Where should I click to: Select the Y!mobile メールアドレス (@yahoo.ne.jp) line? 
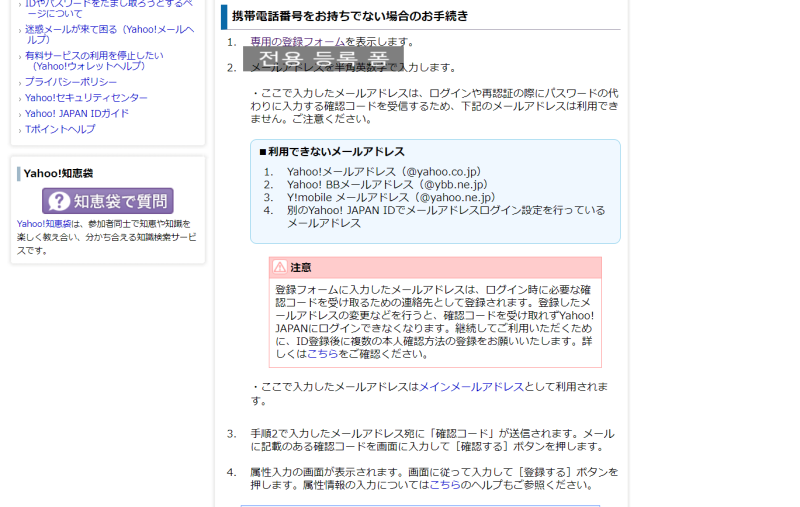[391, 197]
